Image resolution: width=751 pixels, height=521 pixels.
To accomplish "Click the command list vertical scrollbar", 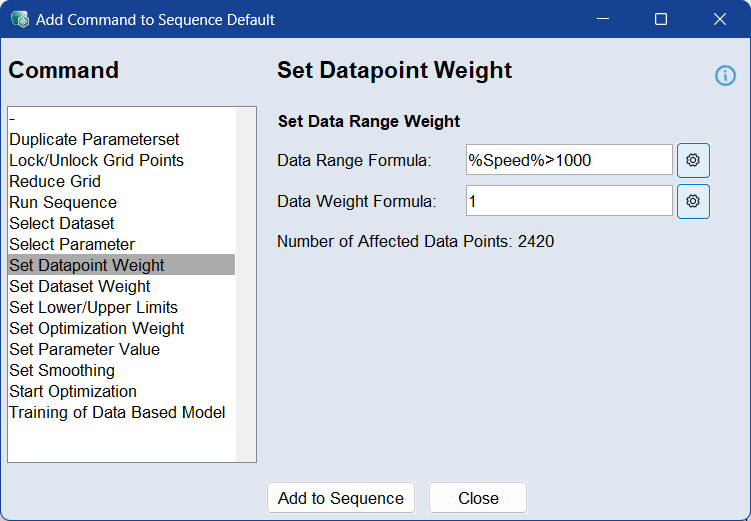I will [246, 284].
